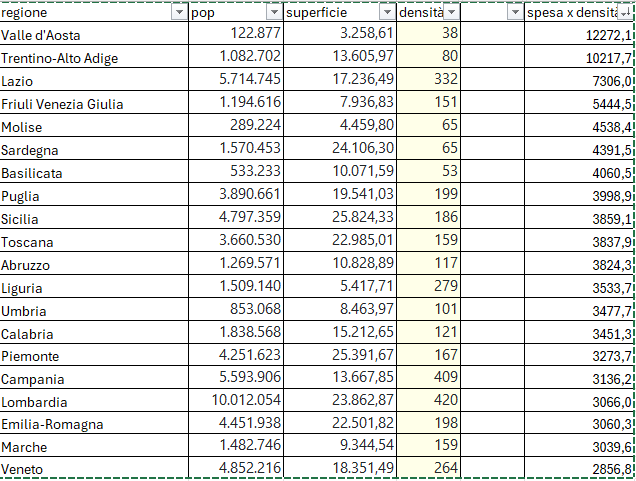The width and height of the screenshot is (636, 481).
Task: Select the Valle d'Aosta cell
Action: 94,35
